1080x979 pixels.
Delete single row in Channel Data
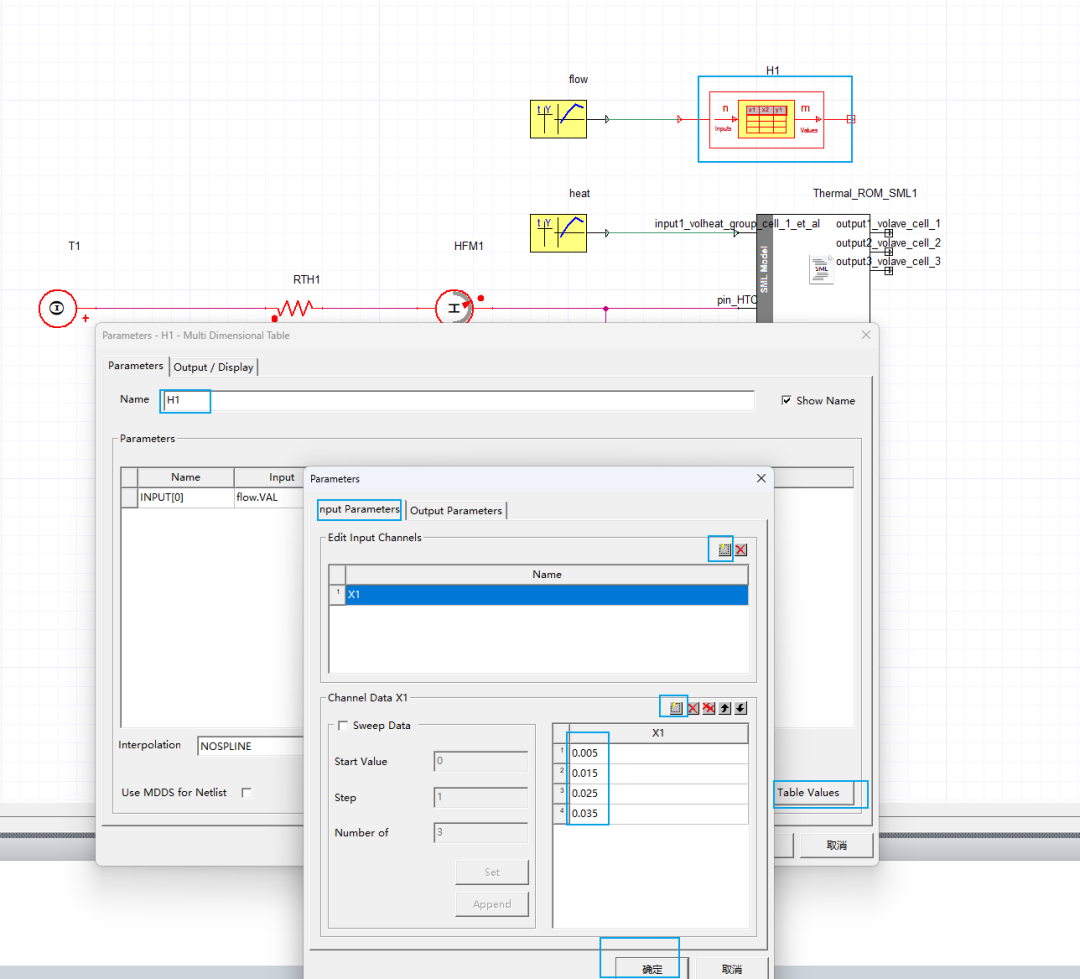[692, 708]
